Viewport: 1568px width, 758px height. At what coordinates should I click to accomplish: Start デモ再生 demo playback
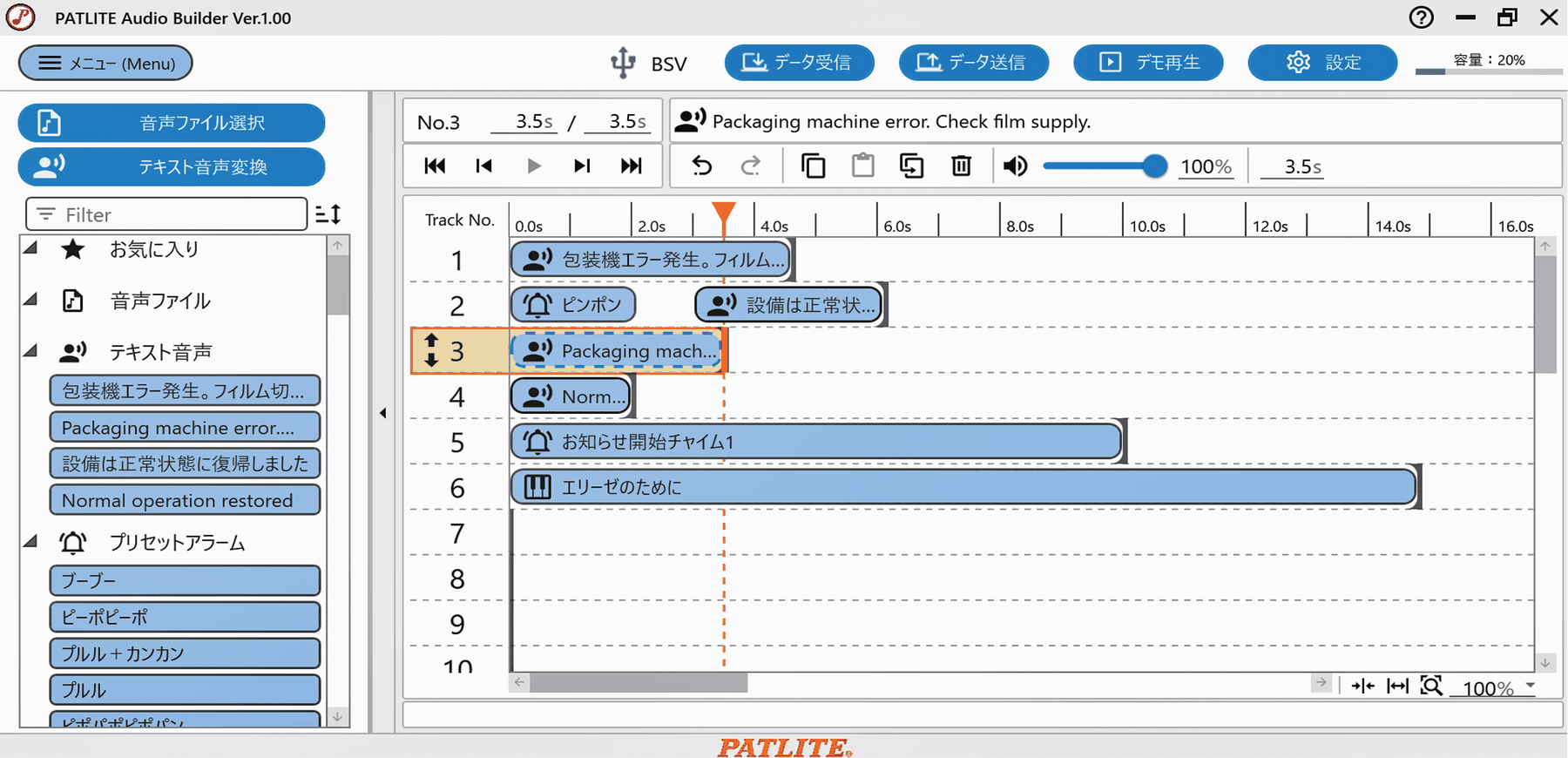coord(1148,62)
